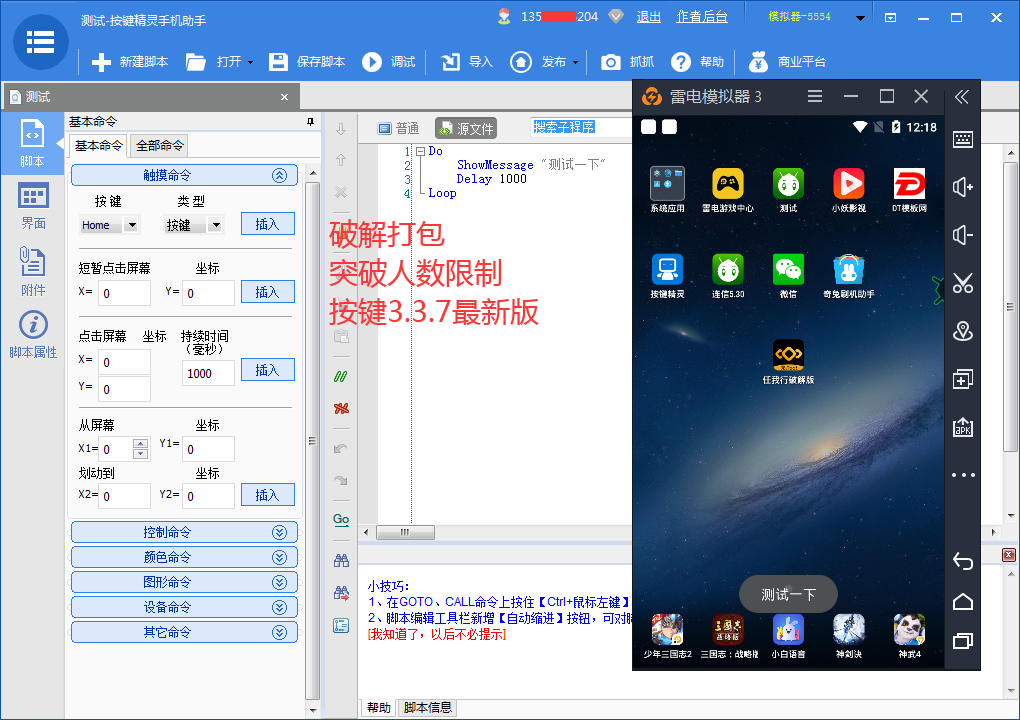This screenshot has width=1020, height=720.
Task: Open 抓抓 capture tool camera icon
Action: pyautogui.click(x=610, y=62)
